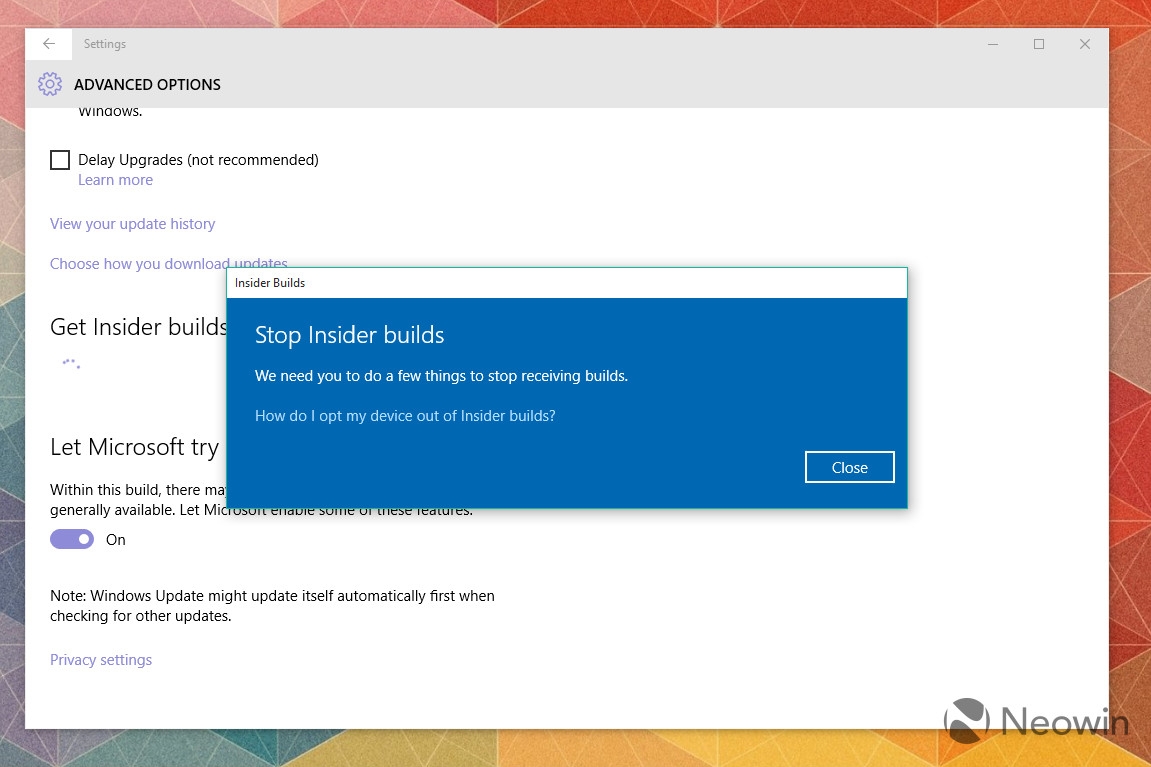Screen dimensions: 1151x767
Task: Open Privacy settings link
Action: tap(101, 660)
